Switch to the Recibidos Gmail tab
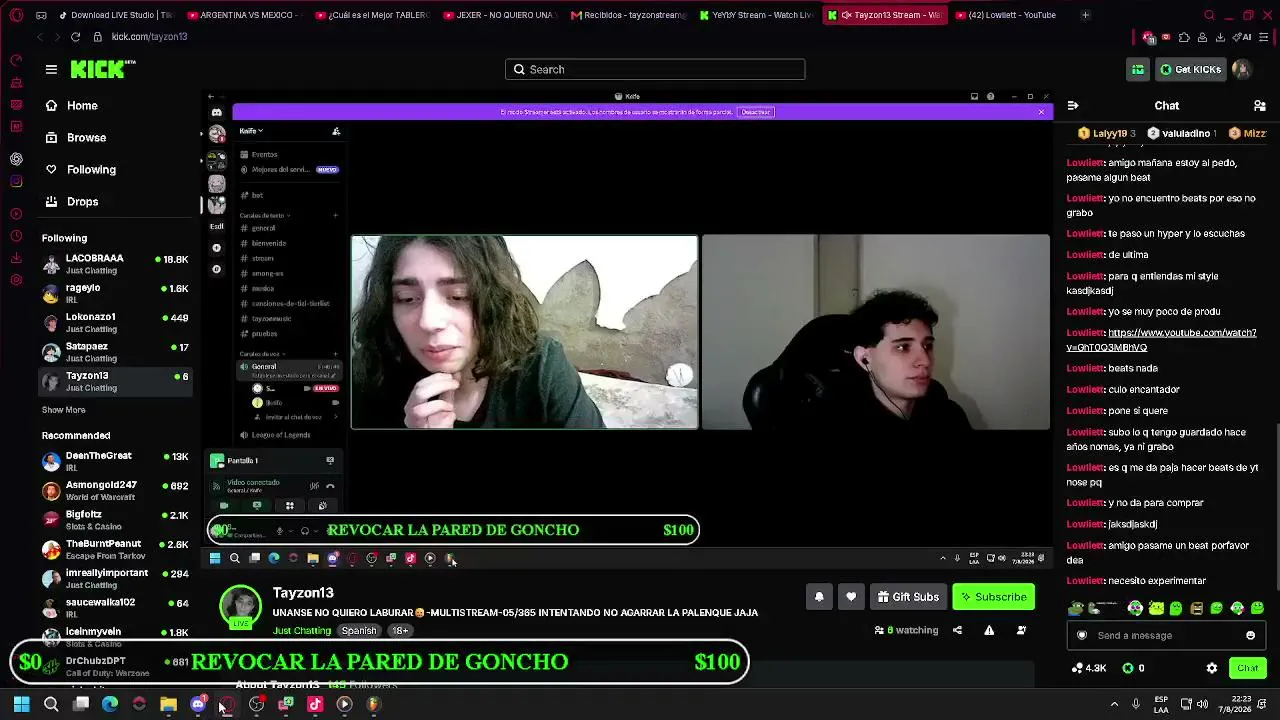This screenshot has height=720, width=1280. (x=628, y=15)
